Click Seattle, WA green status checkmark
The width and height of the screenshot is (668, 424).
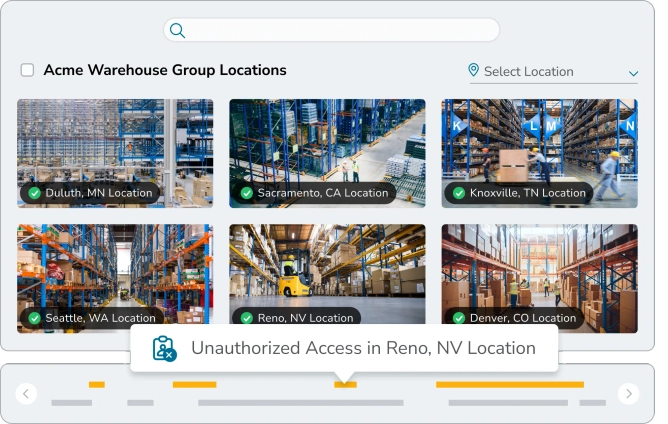34,318
